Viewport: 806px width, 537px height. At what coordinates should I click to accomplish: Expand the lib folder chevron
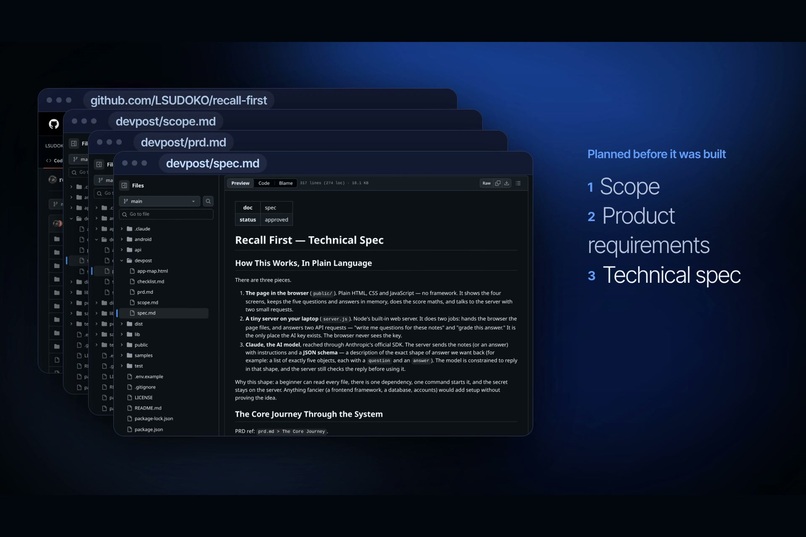pyautogui.click(x=122, y=335)
